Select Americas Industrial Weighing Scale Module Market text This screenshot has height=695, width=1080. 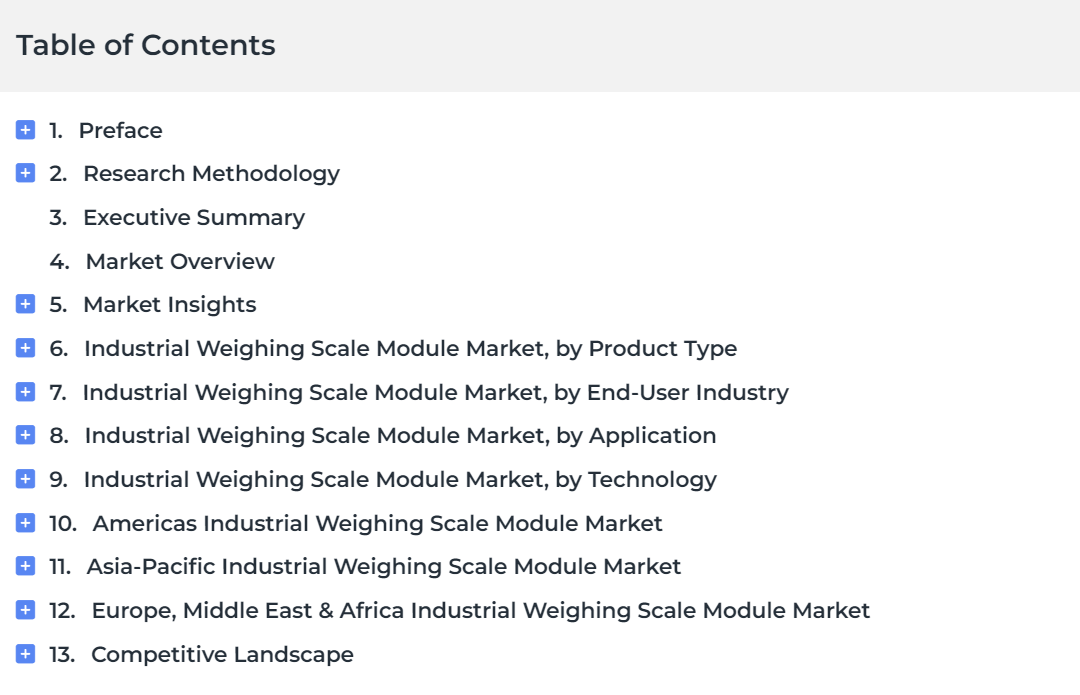(377, 524)
